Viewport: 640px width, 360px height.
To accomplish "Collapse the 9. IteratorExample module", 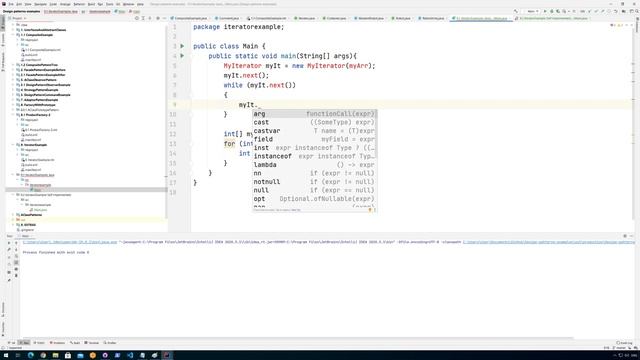I will (x=13, y=144).
